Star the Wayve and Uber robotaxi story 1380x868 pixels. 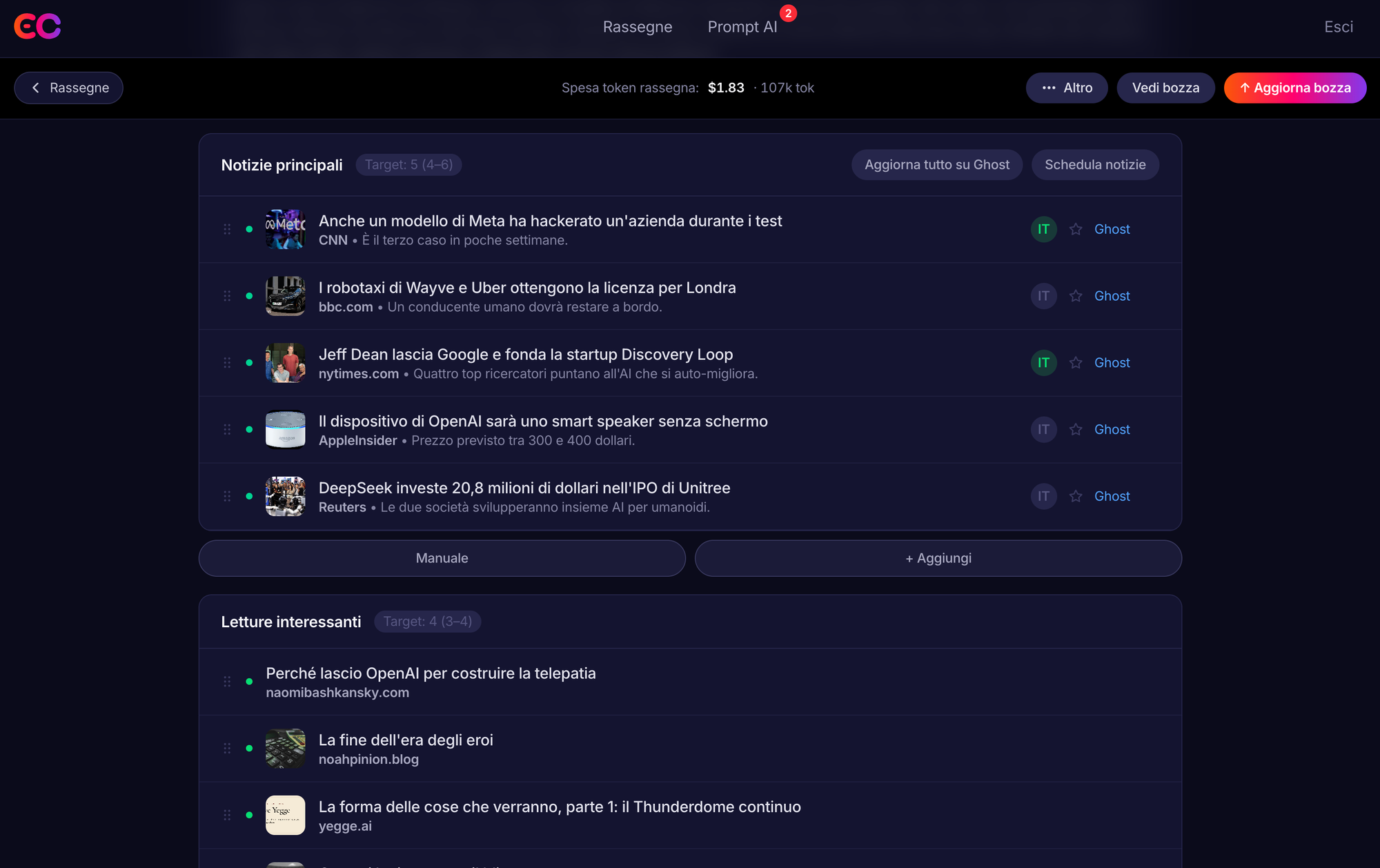pyautogui.click(x=1076, y=296)
